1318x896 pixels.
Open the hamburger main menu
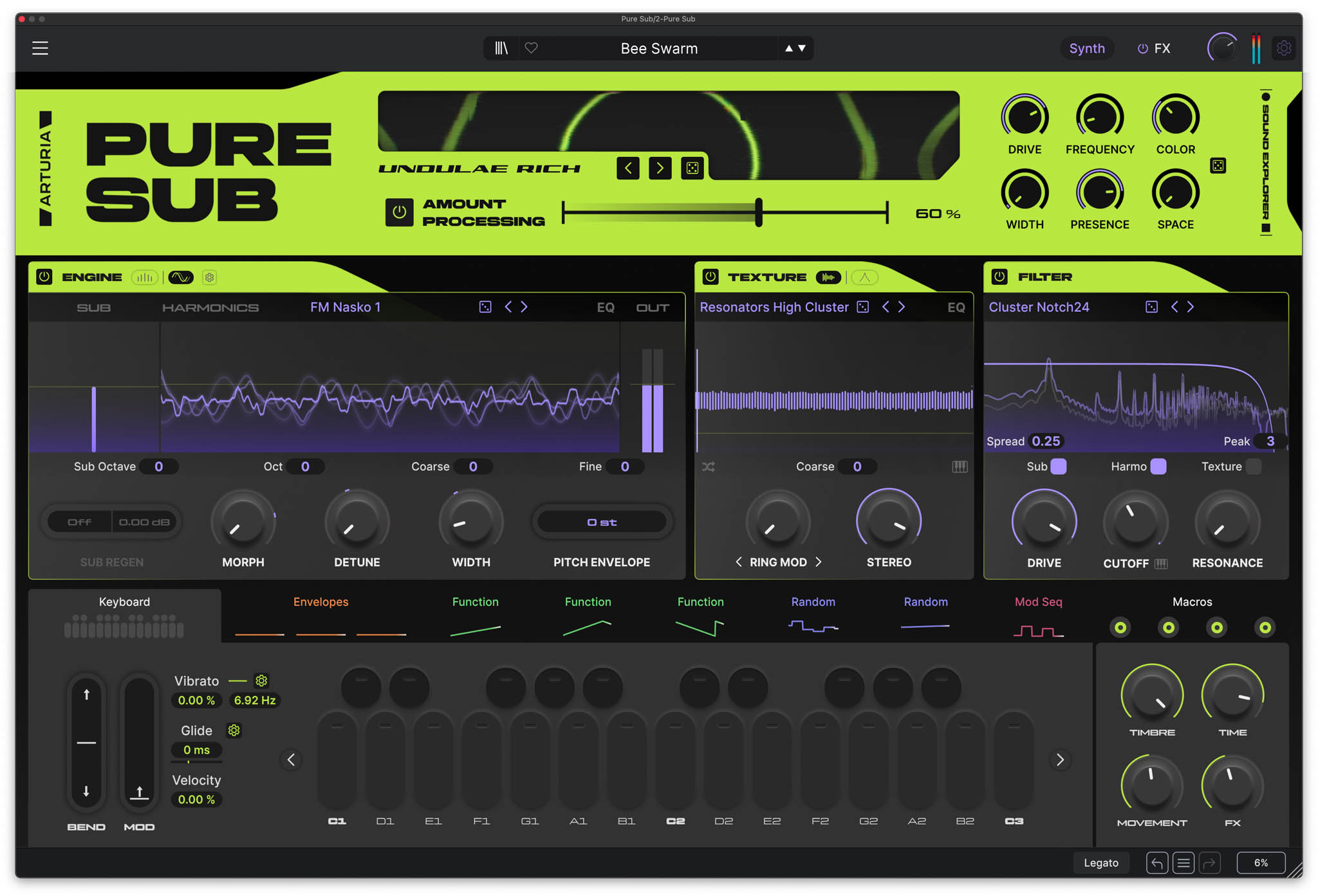(x=40, y=48)
